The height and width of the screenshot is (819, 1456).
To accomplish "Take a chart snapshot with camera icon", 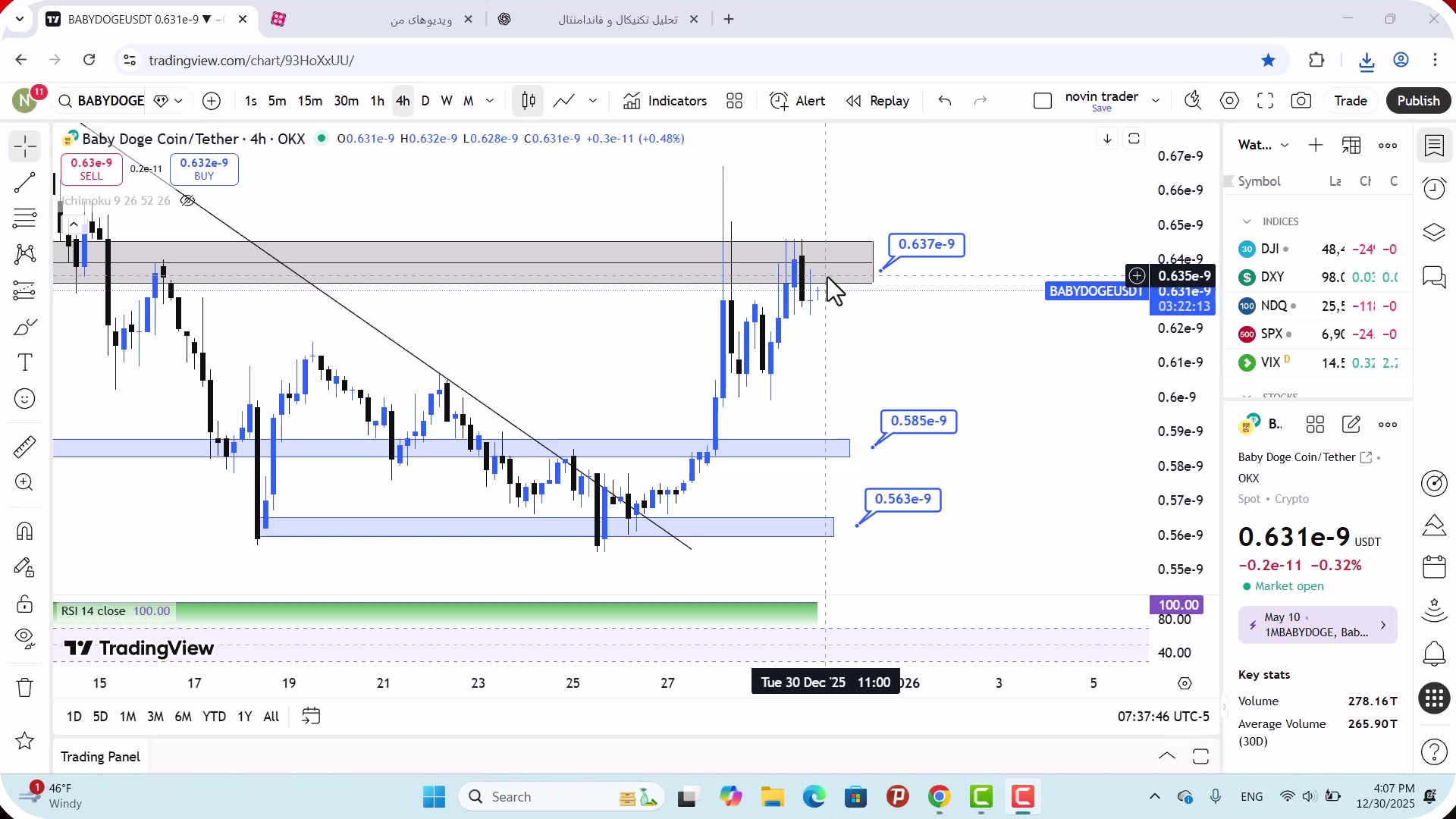I will tap(1301, 101).
